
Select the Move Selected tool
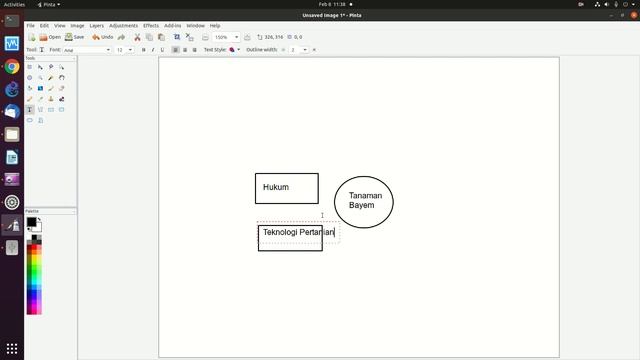tap(40, 67)
